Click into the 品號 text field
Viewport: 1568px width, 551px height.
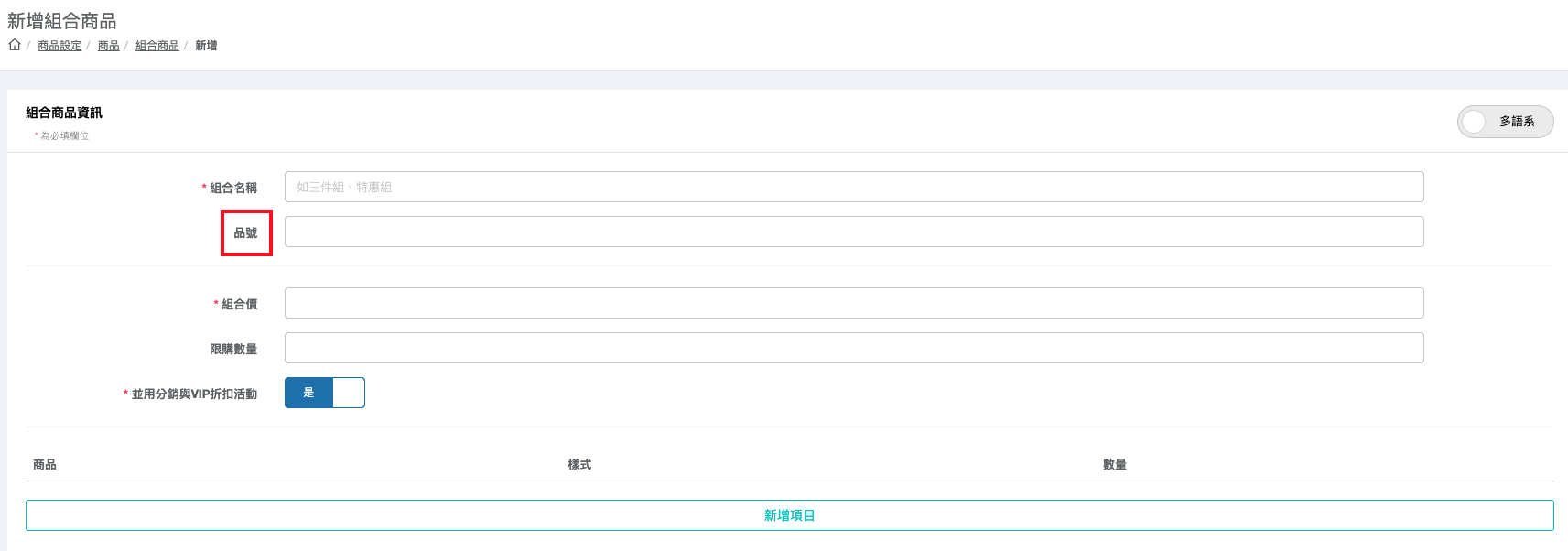click(x=853, y=232)
